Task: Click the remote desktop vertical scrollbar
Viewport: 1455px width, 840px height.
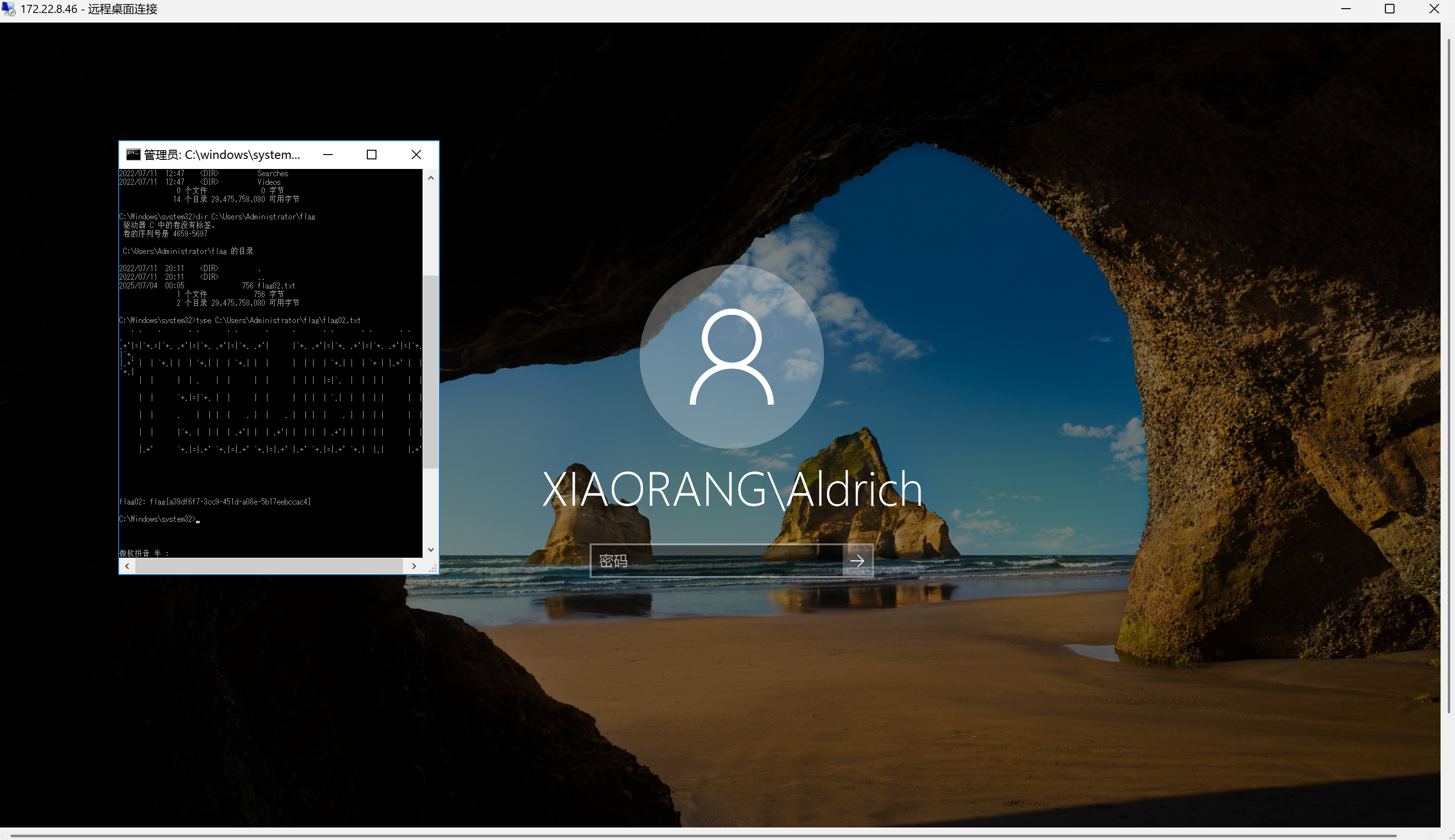Action: pos(1449,375)
